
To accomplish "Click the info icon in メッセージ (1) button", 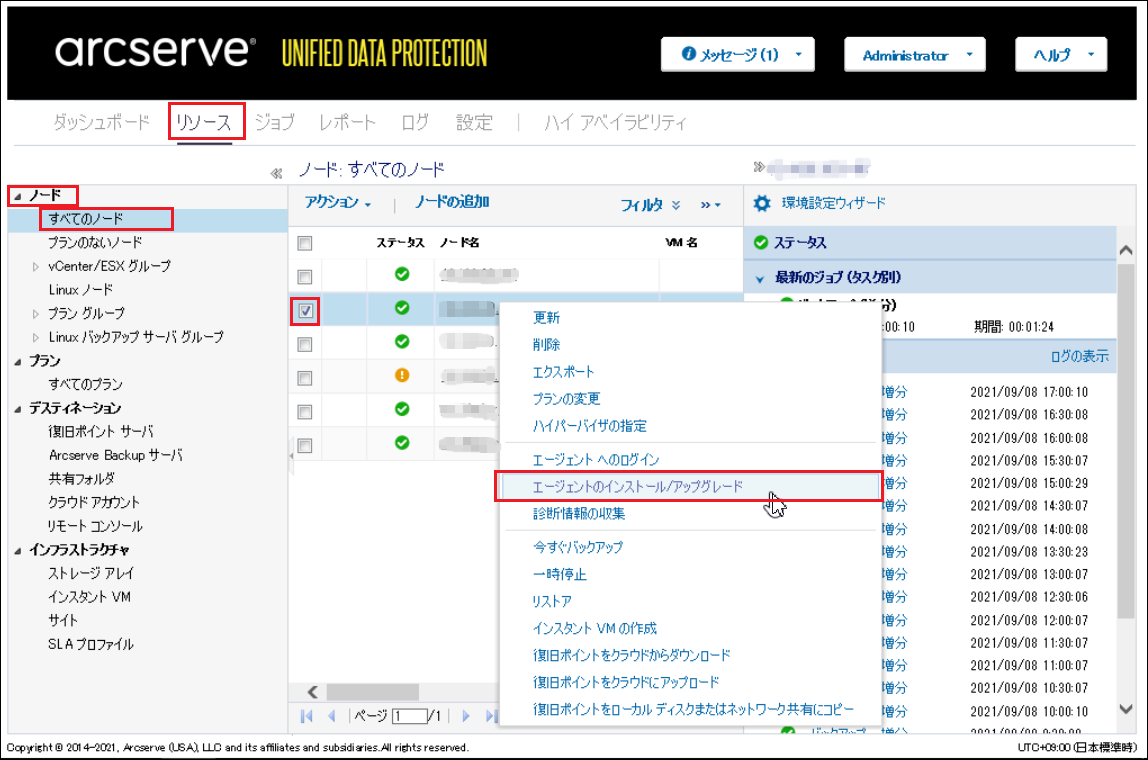I will point(688,53).
